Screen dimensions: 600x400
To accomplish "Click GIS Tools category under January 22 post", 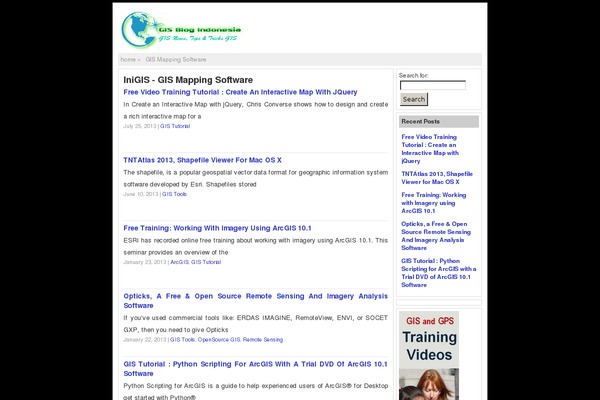I will [183, 340].
